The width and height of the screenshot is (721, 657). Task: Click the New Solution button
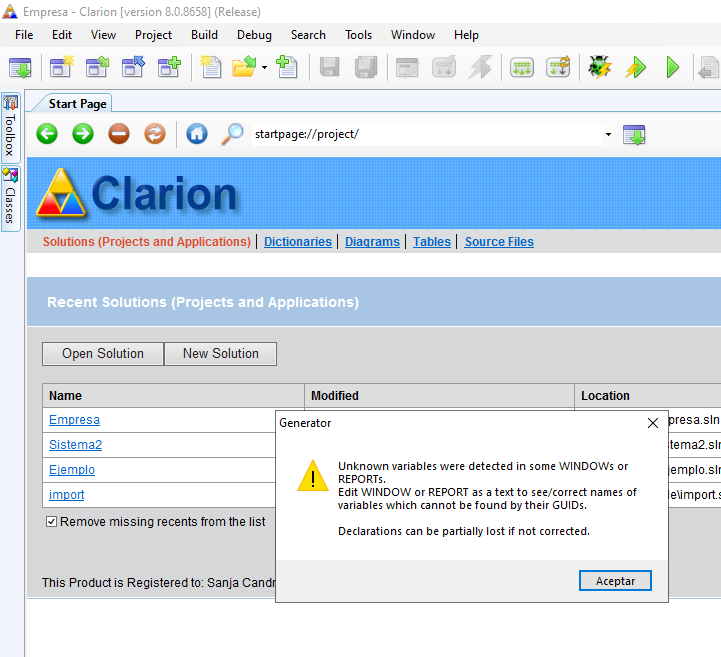point(221,354)
